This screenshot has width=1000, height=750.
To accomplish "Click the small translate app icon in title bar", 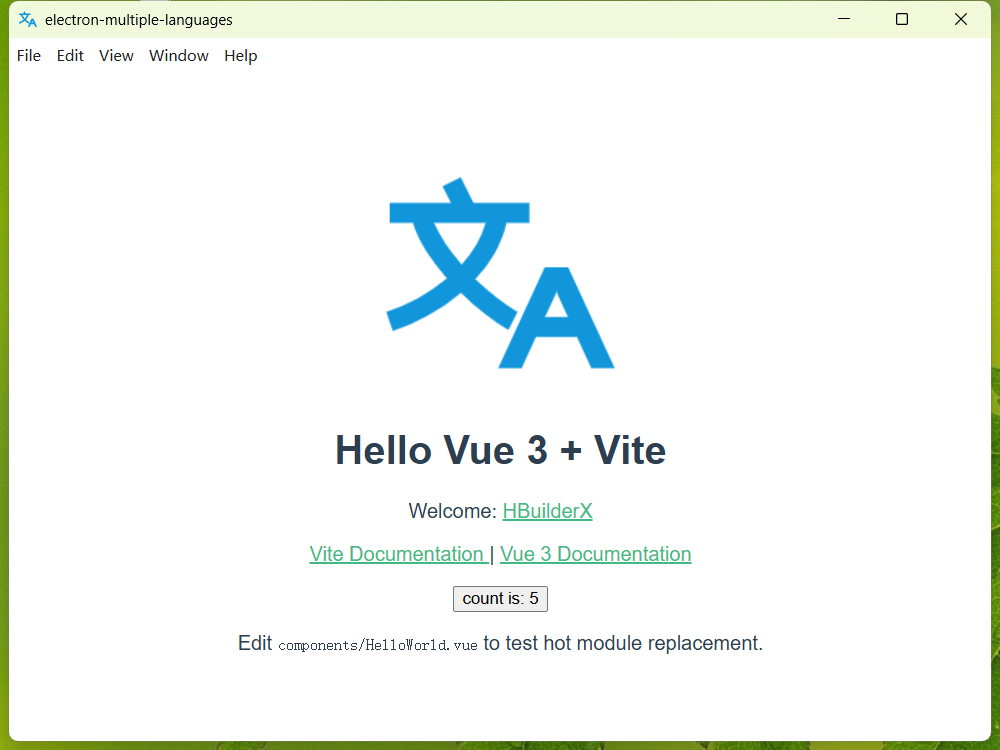I will click(x=27, y=20).
